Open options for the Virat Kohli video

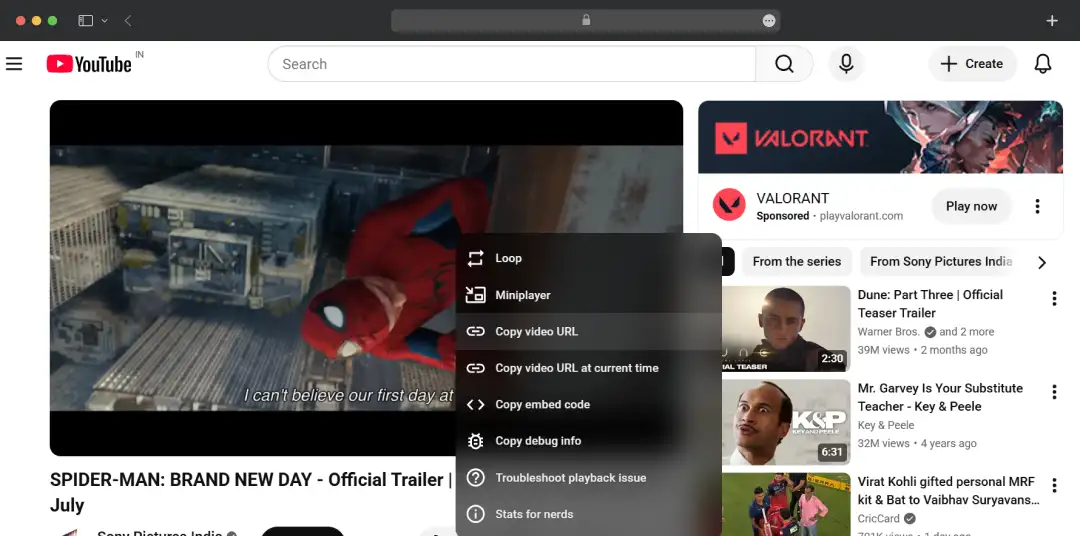(1053, 486)
